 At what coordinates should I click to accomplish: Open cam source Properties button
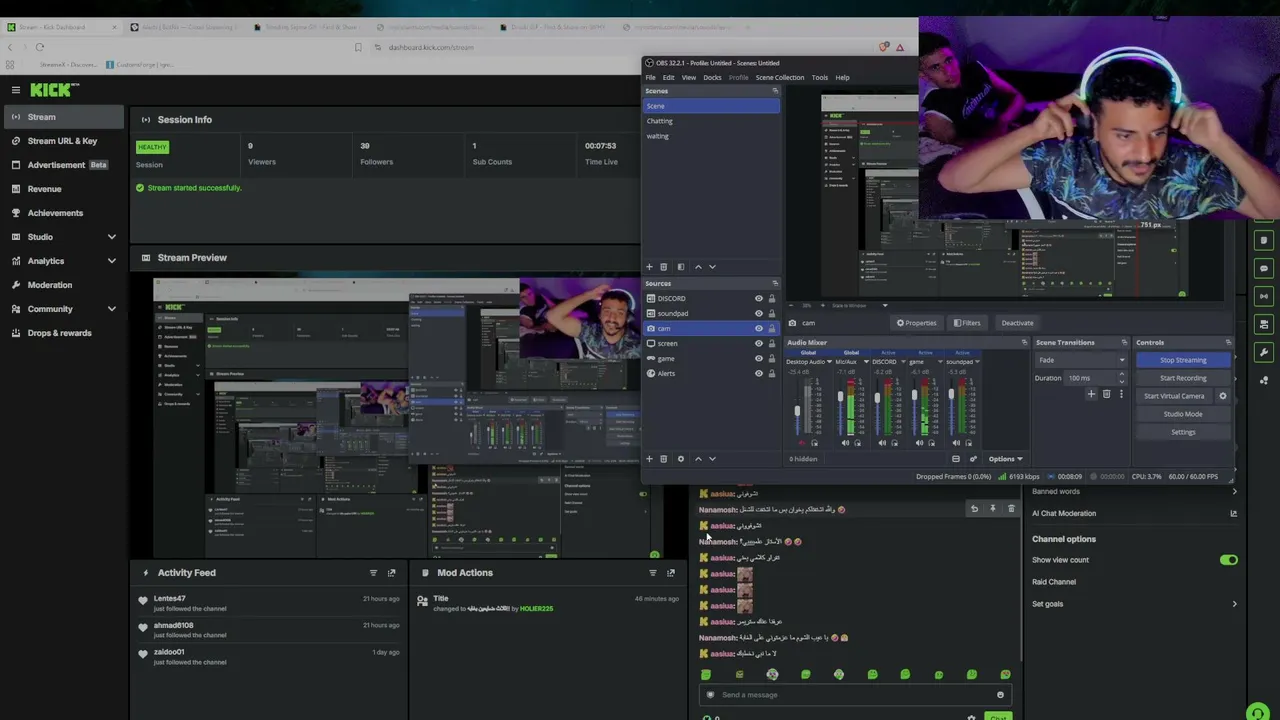917,323
